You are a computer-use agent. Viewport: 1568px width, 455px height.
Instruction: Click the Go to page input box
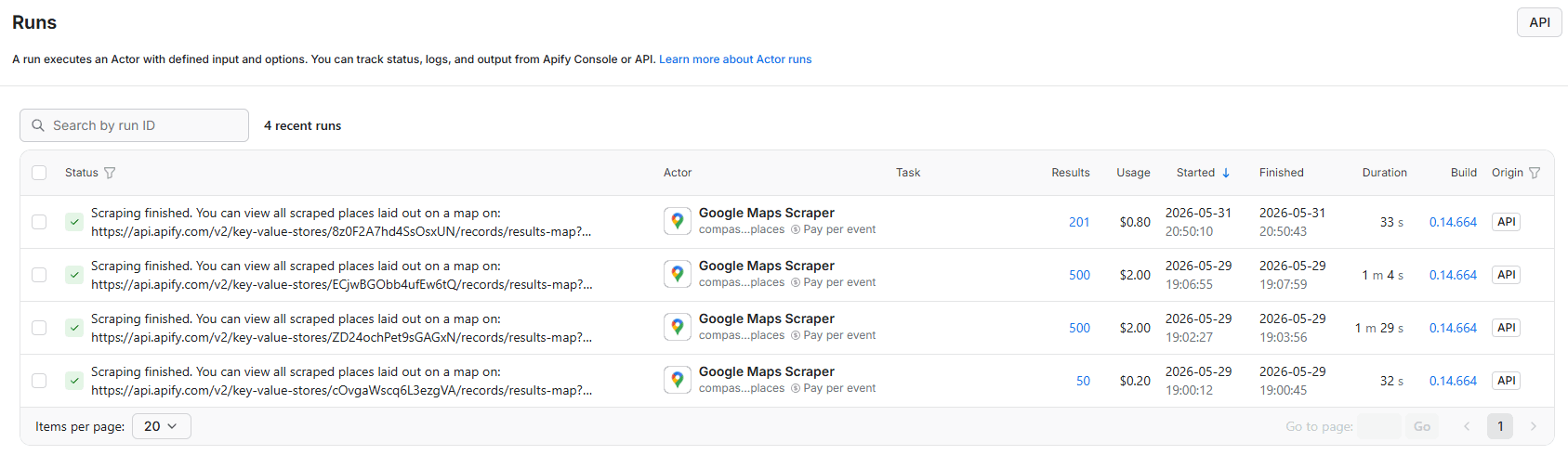click(x=1378, y=426)
